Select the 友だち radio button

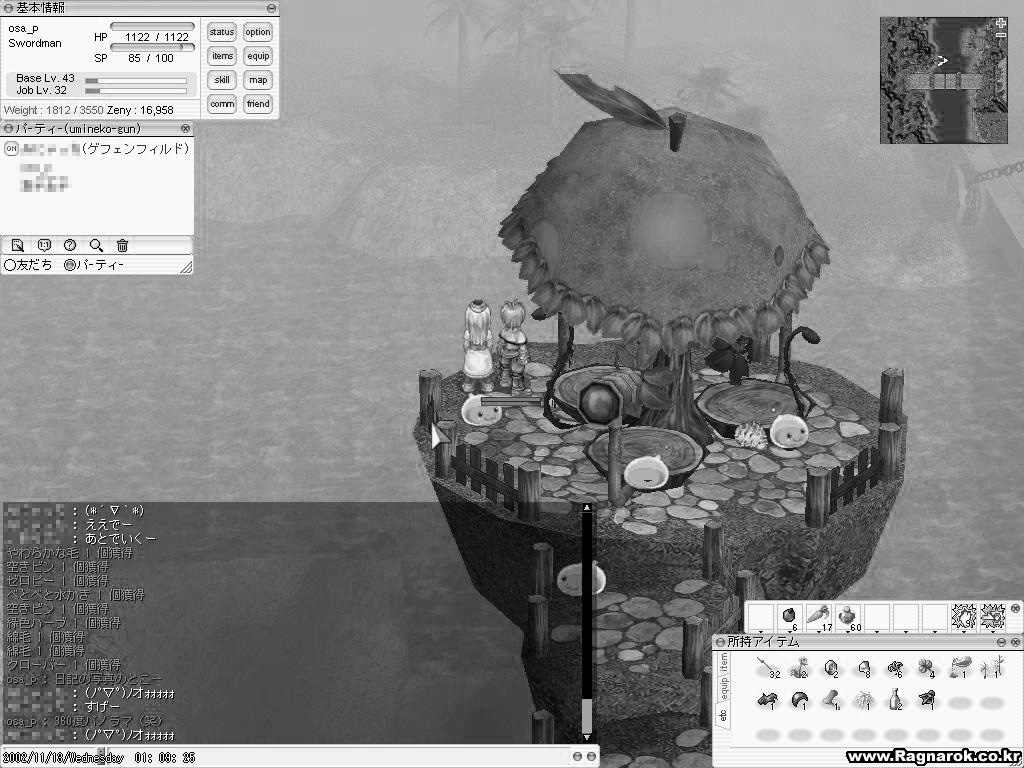pyautogui.click(x=10, y=265)
